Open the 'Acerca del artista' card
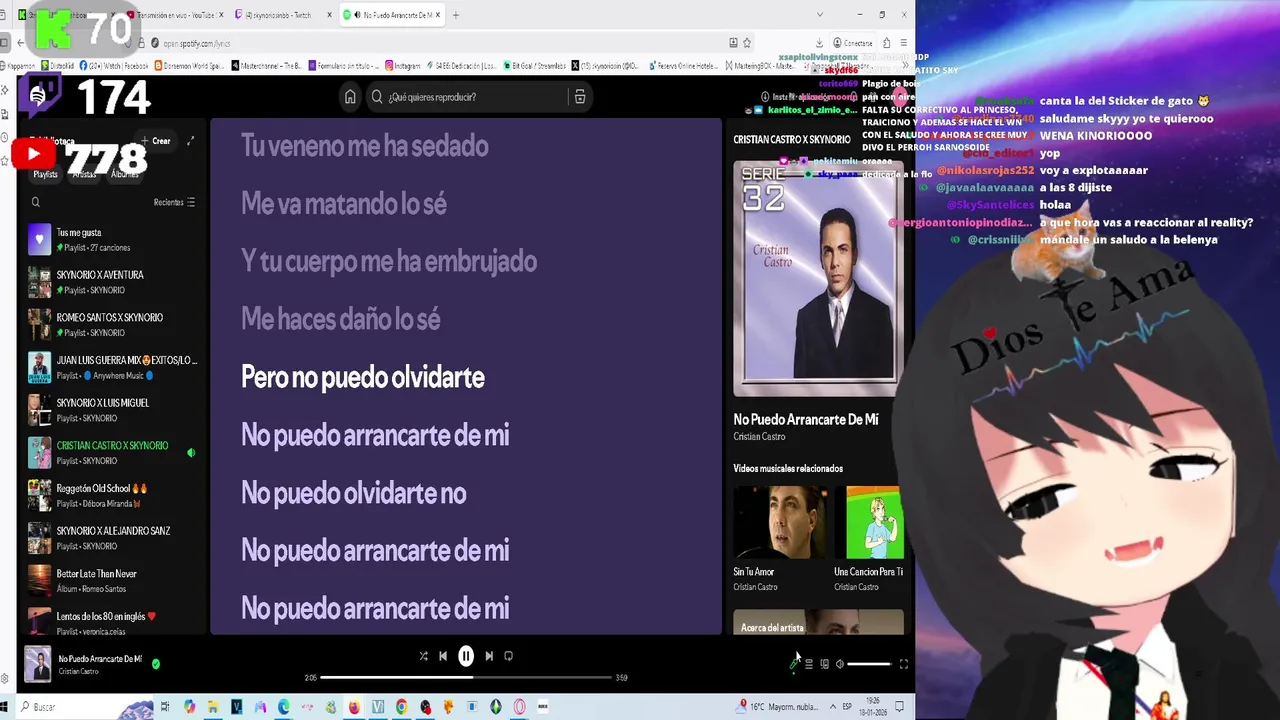This screenshot has height=720, width=1280. pyautogui.click(x=818, y=622)
